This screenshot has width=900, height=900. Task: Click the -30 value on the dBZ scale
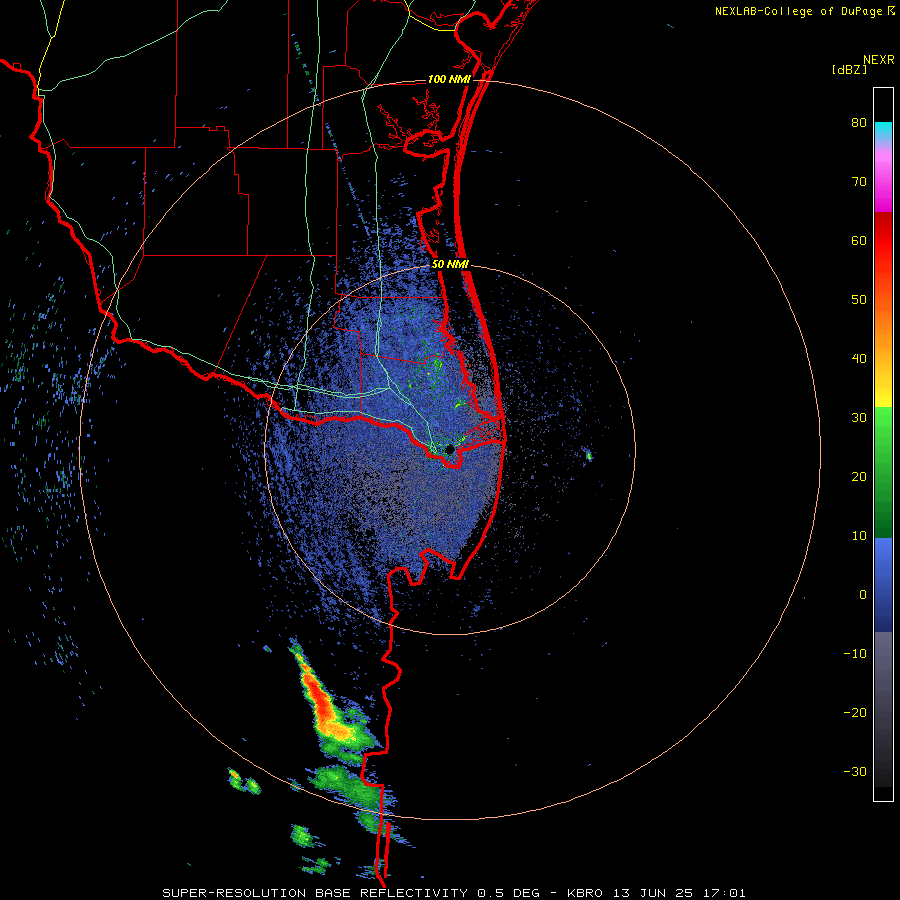[x=855, y=771]
